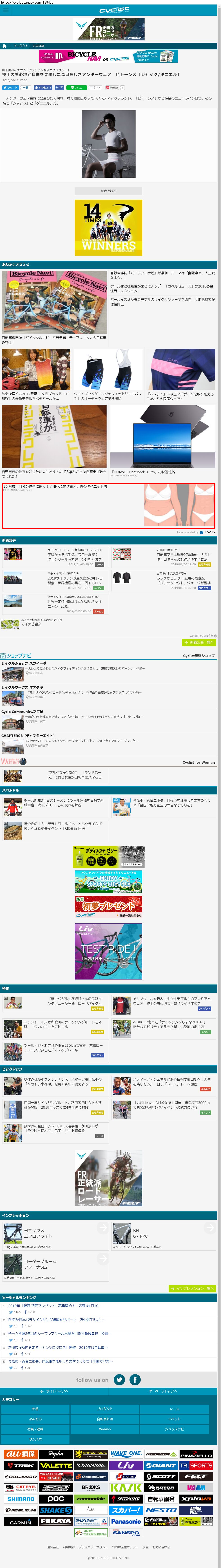Viewport: 221px width, 1568px height.
Task: Share article with the Tweet button
Action: coord(10,88)
